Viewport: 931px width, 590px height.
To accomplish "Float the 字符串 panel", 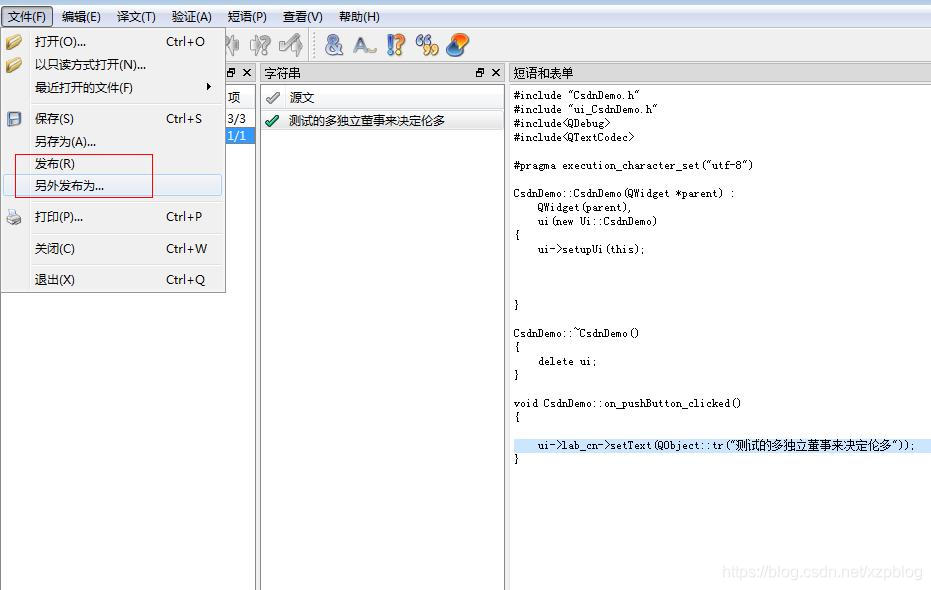I will pyautogui.click(x=480, y=72).
